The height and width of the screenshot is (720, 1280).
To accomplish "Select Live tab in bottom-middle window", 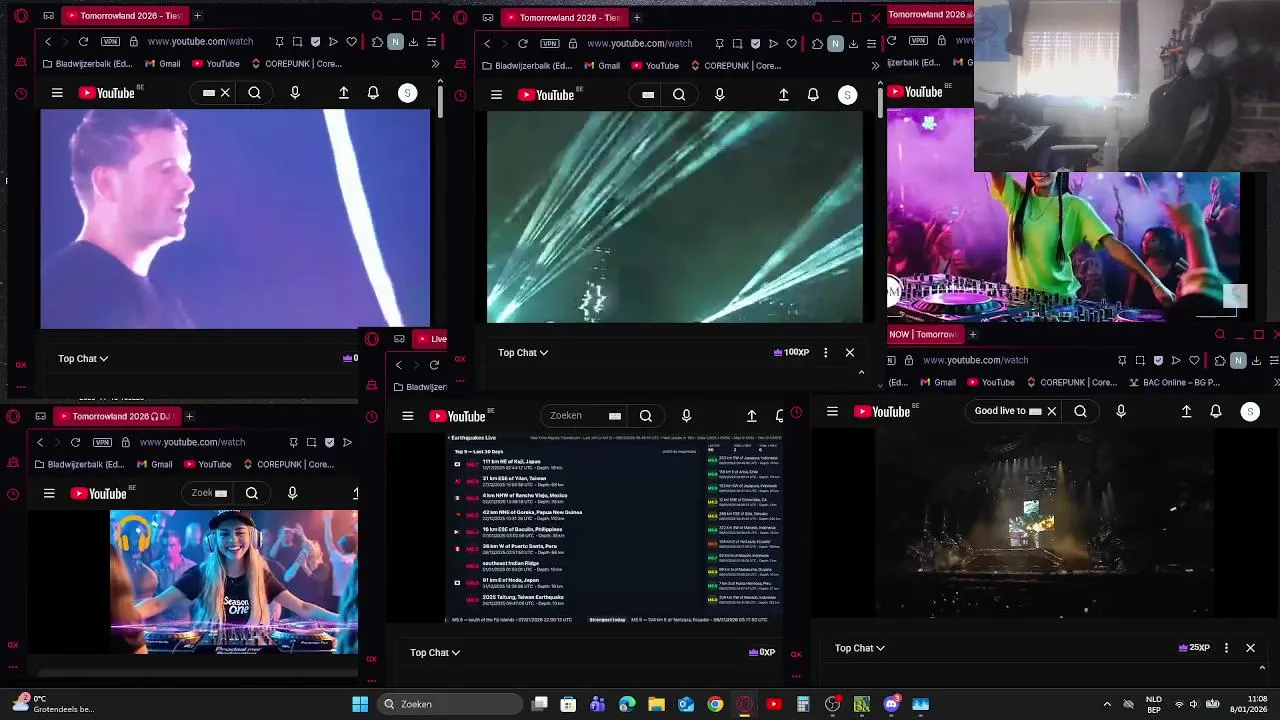I will 431,338.
